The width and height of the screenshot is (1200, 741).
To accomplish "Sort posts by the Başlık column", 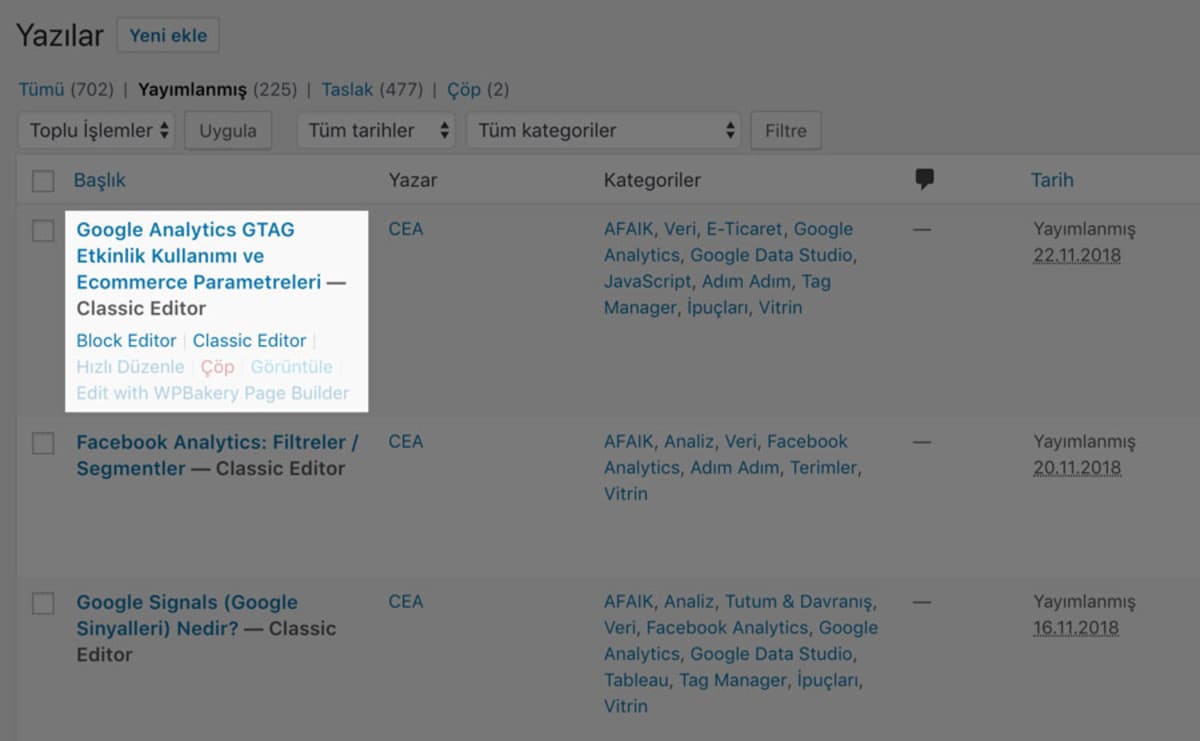I will coord(100,181).
